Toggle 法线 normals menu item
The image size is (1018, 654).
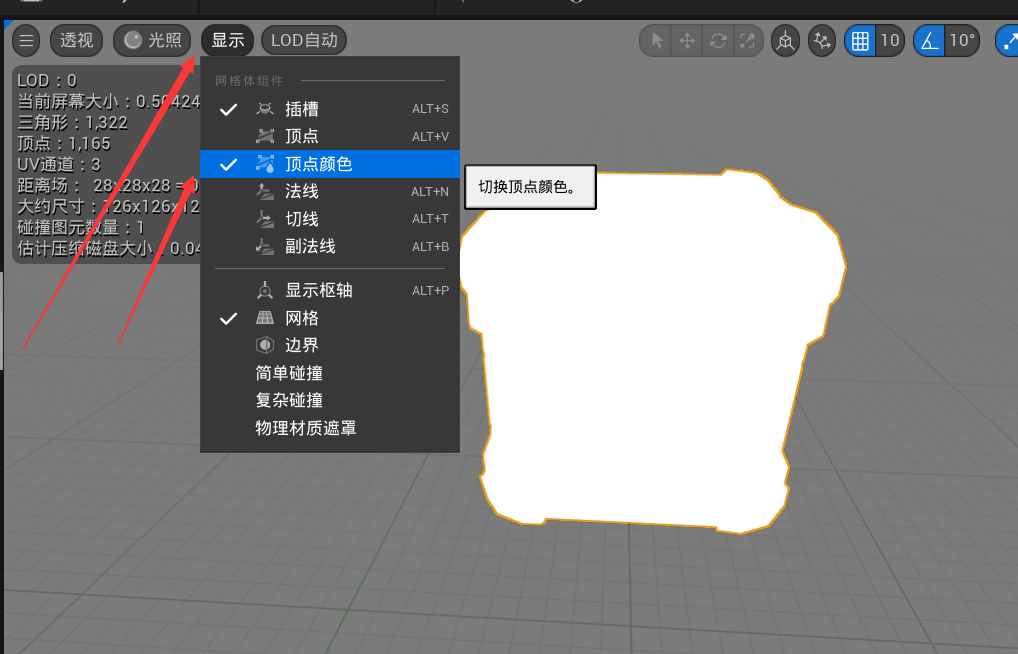tap(330, 192)
